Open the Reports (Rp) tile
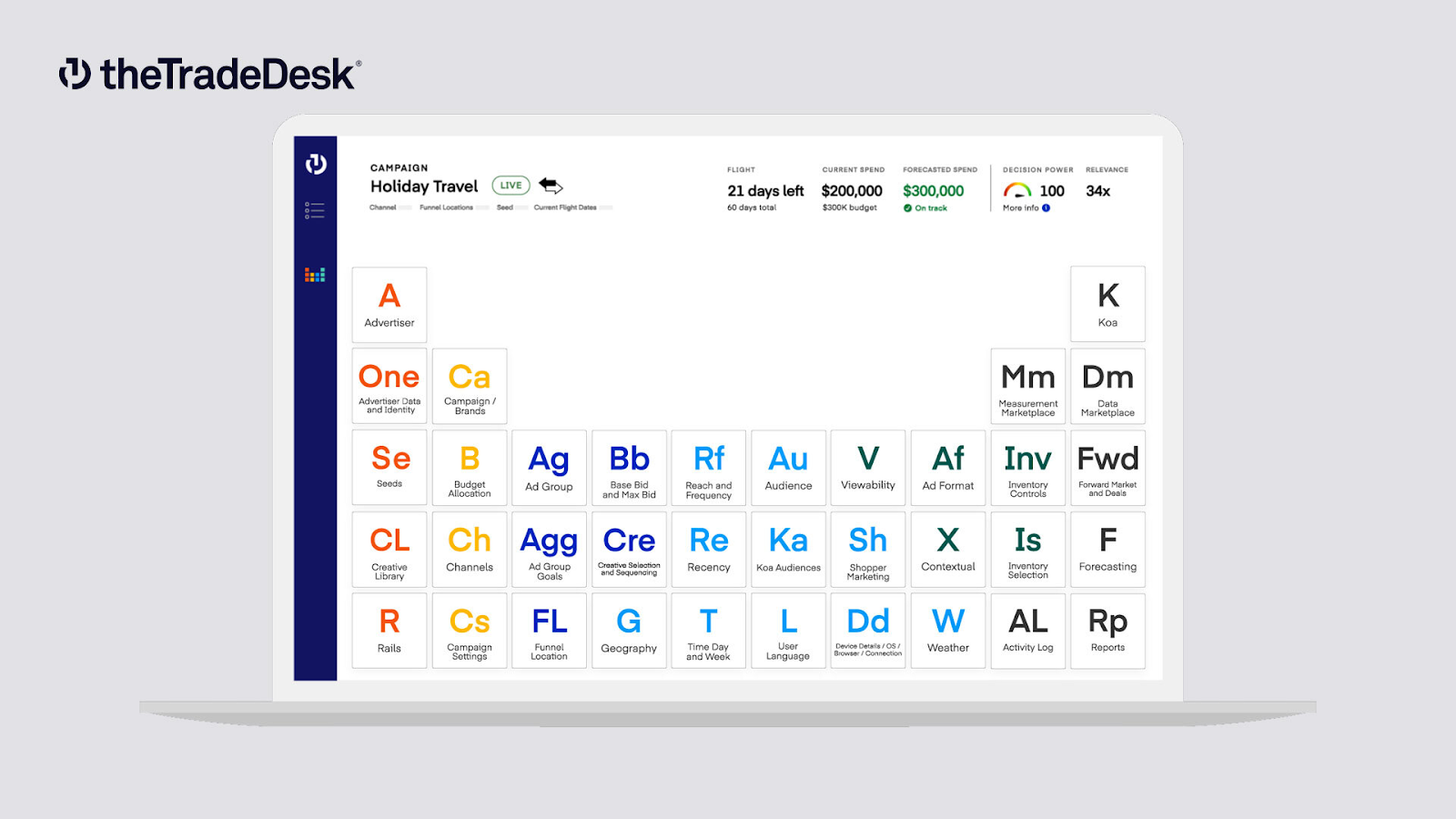Image resolution: width=1456 pixels, height=819 pixels. 1107,630
